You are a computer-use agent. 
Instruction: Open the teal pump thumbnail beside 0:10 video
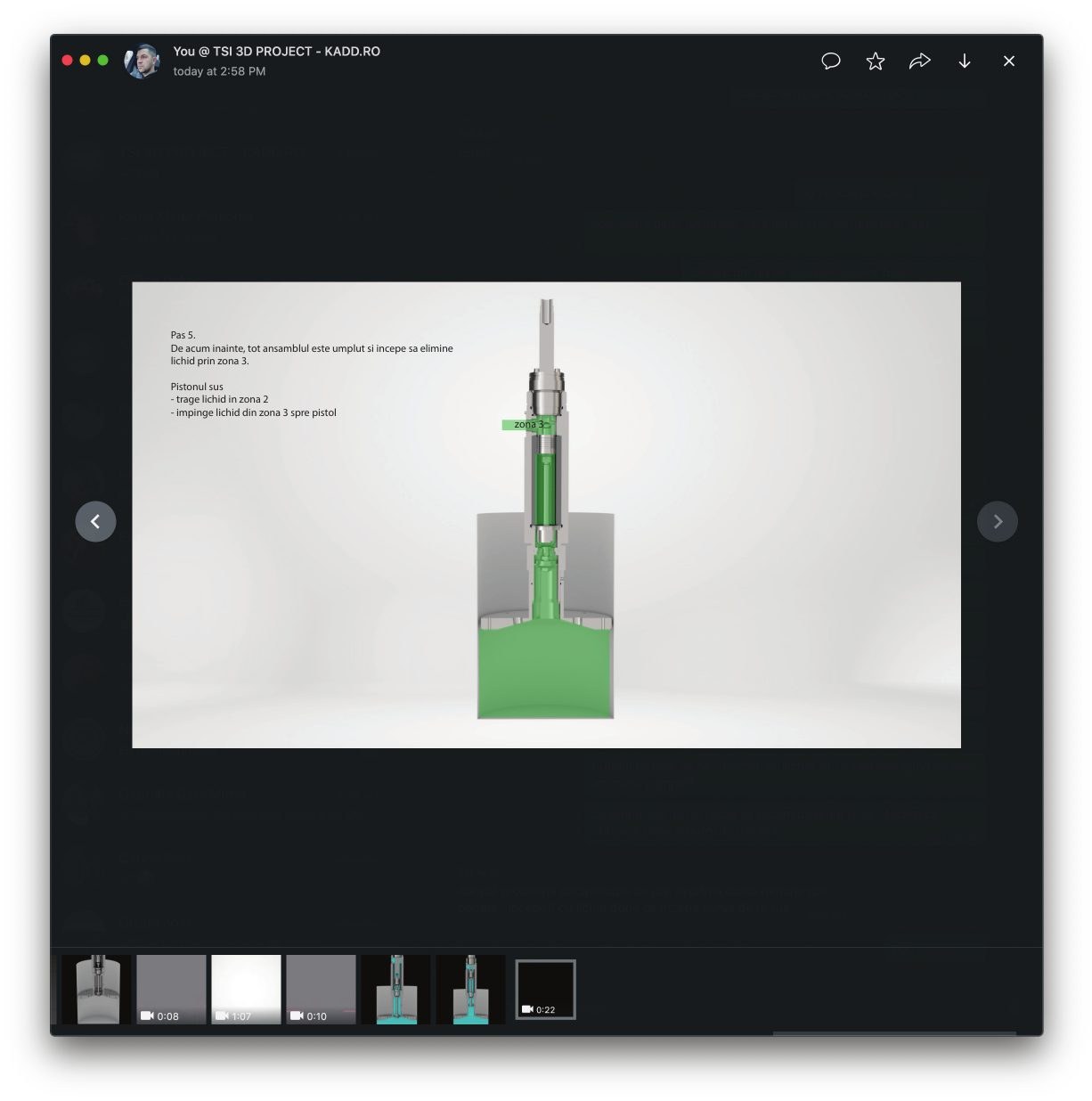pos(395,990)
